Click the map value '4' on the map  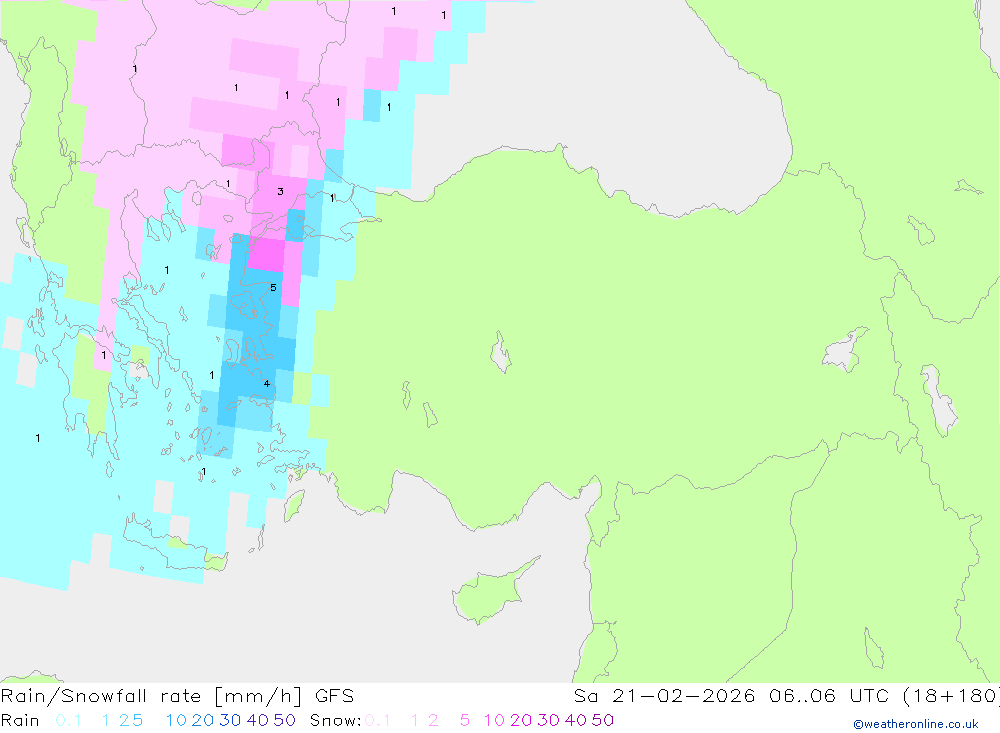point(267,383)
